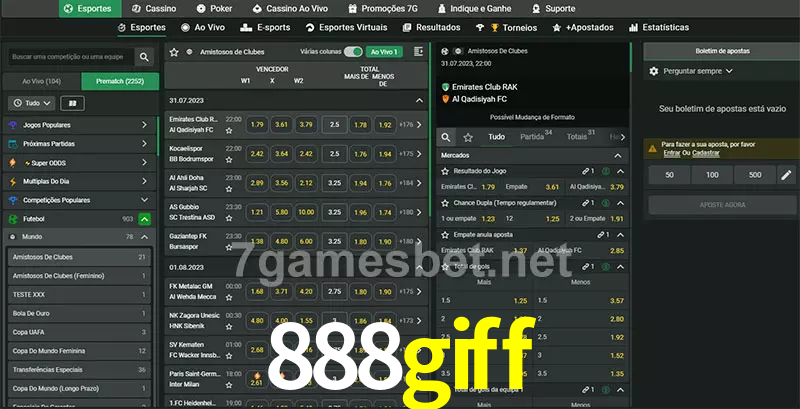Viewport: 800px width, 409px height.
Task: Favorite the Amistosos de Clubes header star
Action: click(x=174, y=52)
